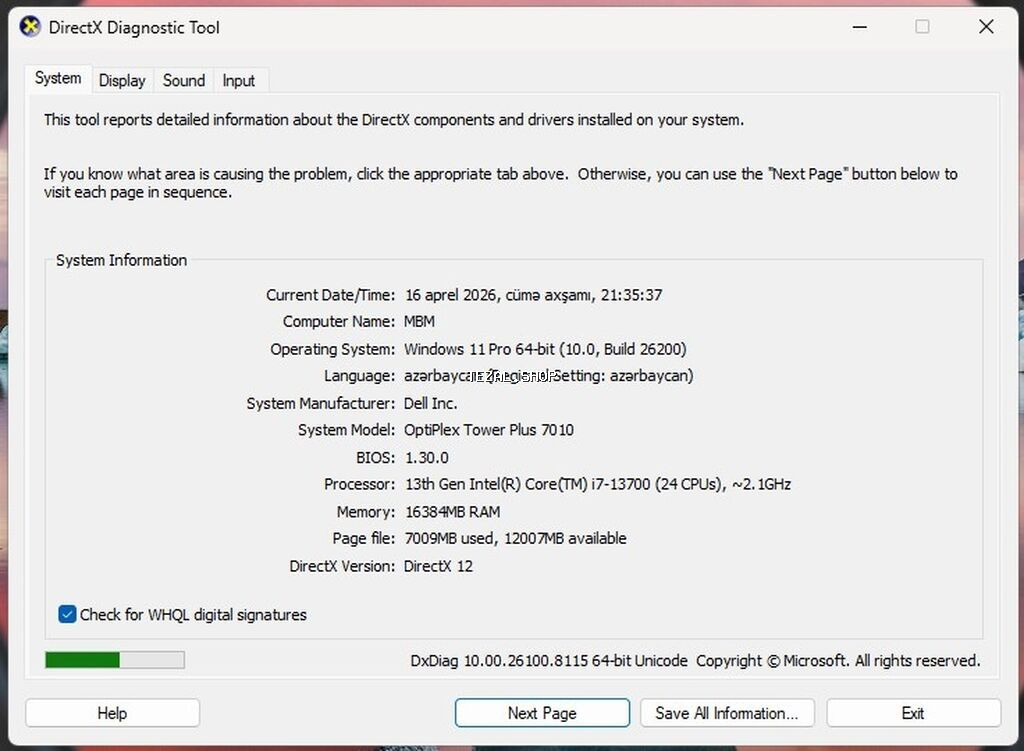Click the Next Page button
Image resolution: width=1024 pixels, height=751 pixels.
coord(541,712)
